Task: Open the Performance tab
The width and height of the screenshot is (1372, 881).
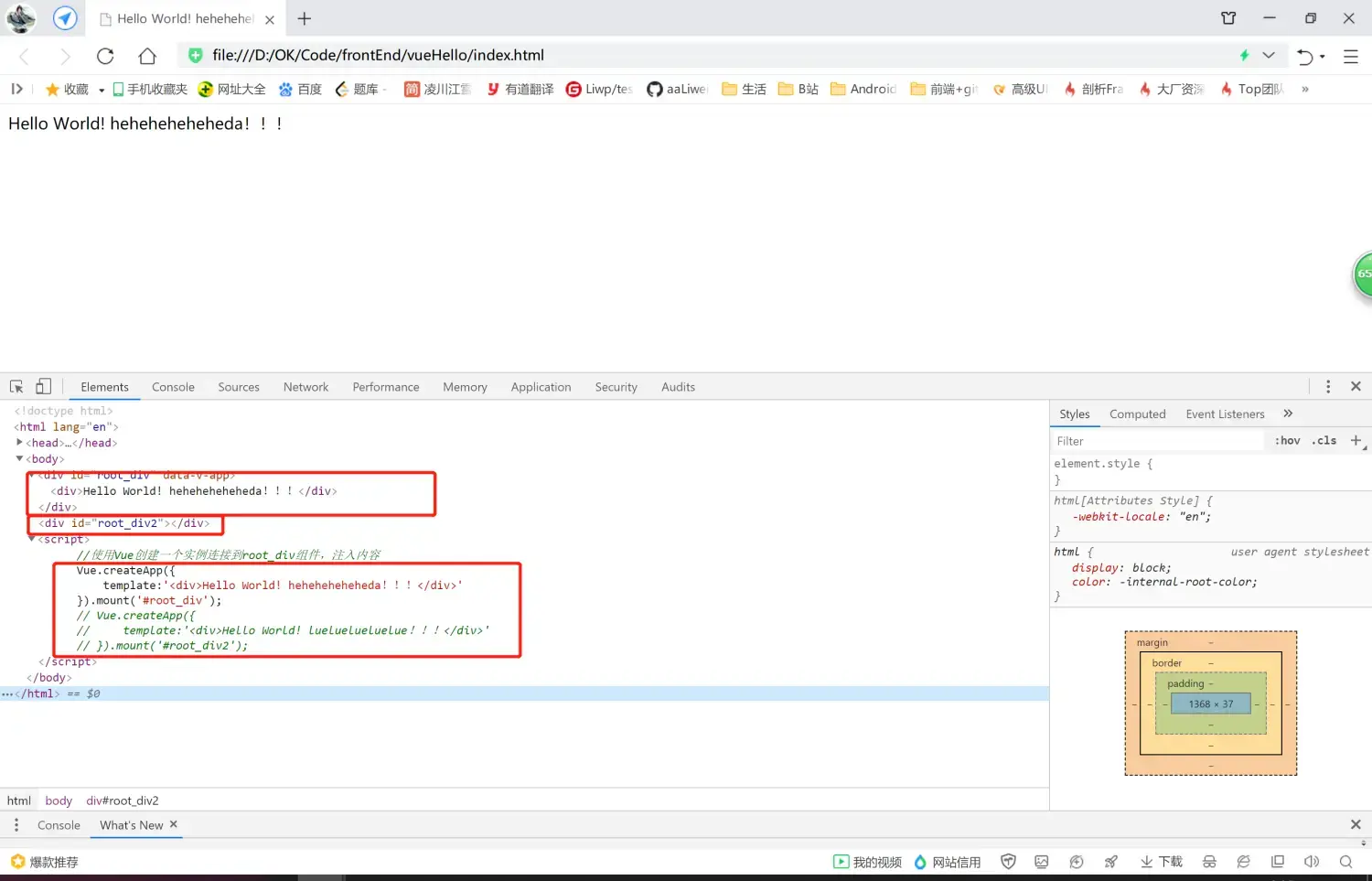Action: (386, 387)
